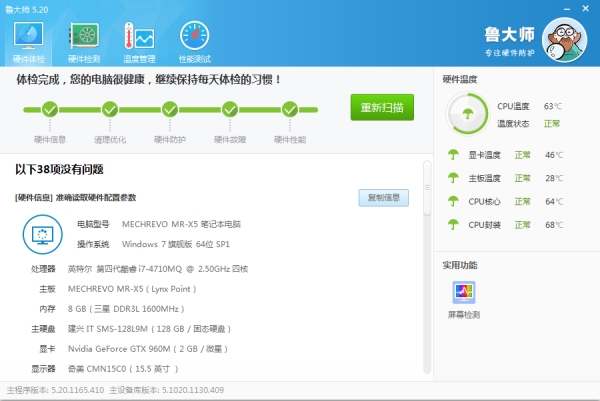Click the umbrella icon beside CPU核心
The image size is (600, 401).
click(453, 201)
